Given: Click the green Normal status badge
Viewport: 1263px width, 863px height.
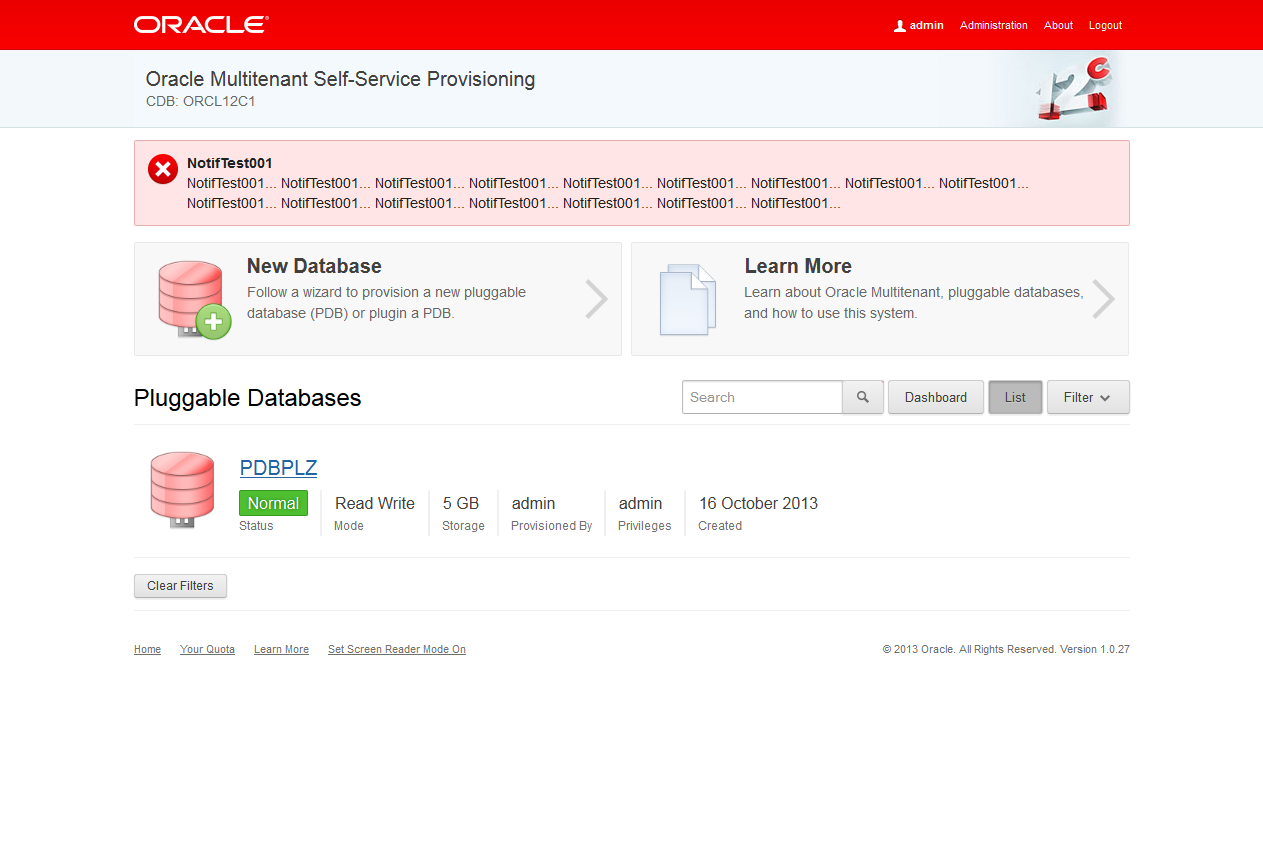Looking at the screenshot, I should click(273, 503).
